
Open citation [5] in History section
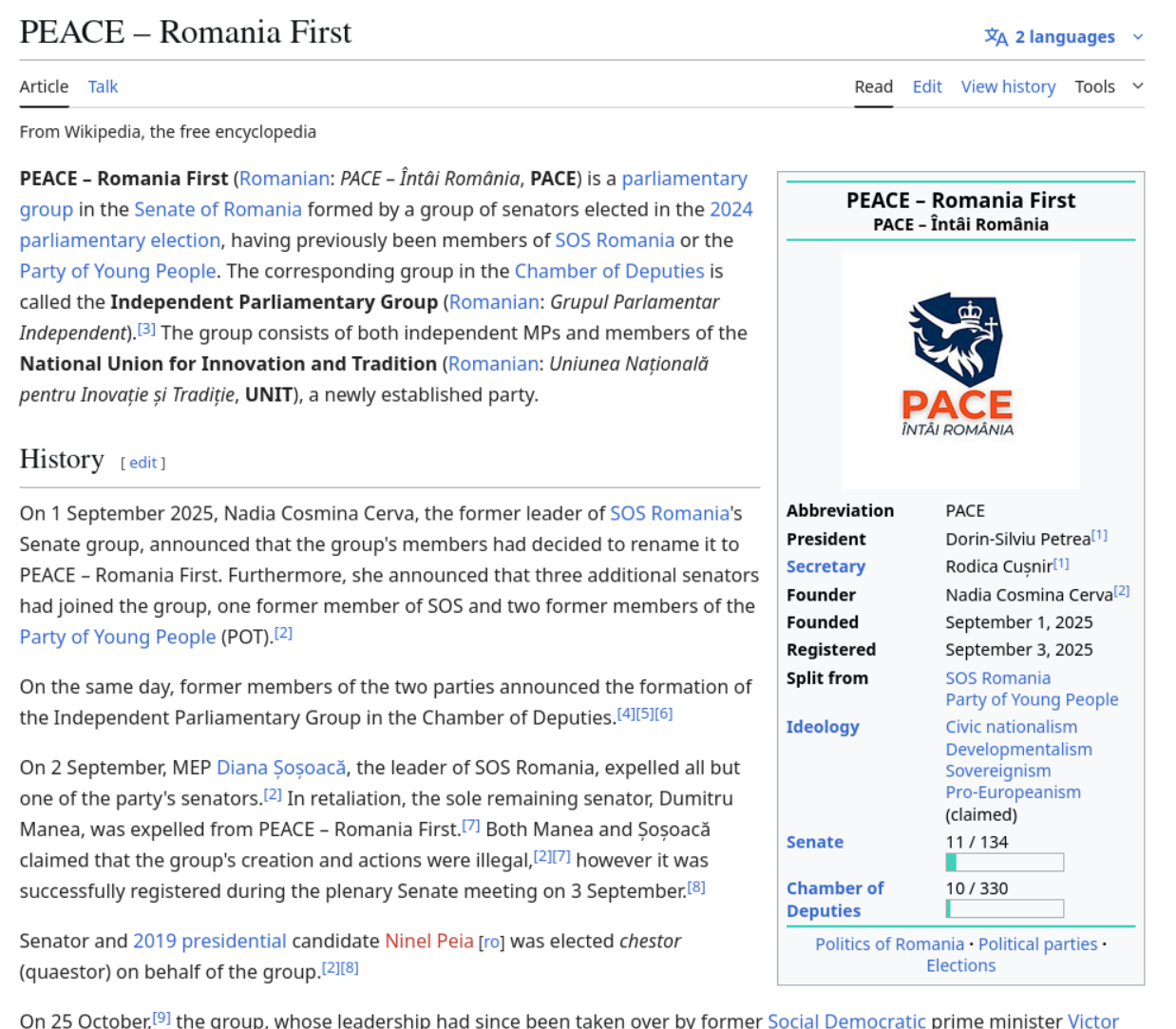[x=645, y=714]
